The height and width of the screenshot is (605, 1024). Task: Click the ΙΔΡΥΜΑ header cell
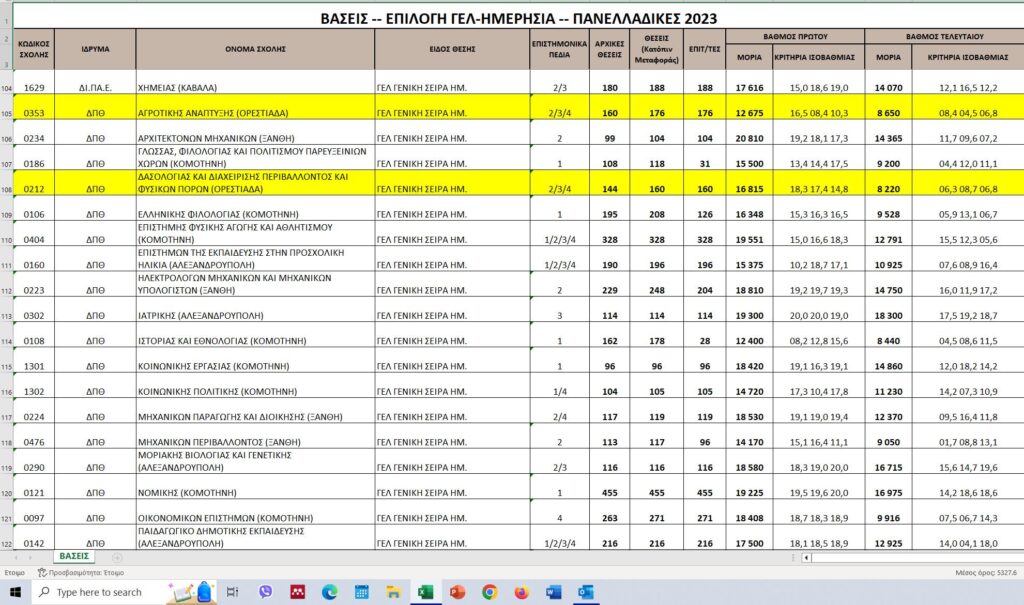(95, 49)
